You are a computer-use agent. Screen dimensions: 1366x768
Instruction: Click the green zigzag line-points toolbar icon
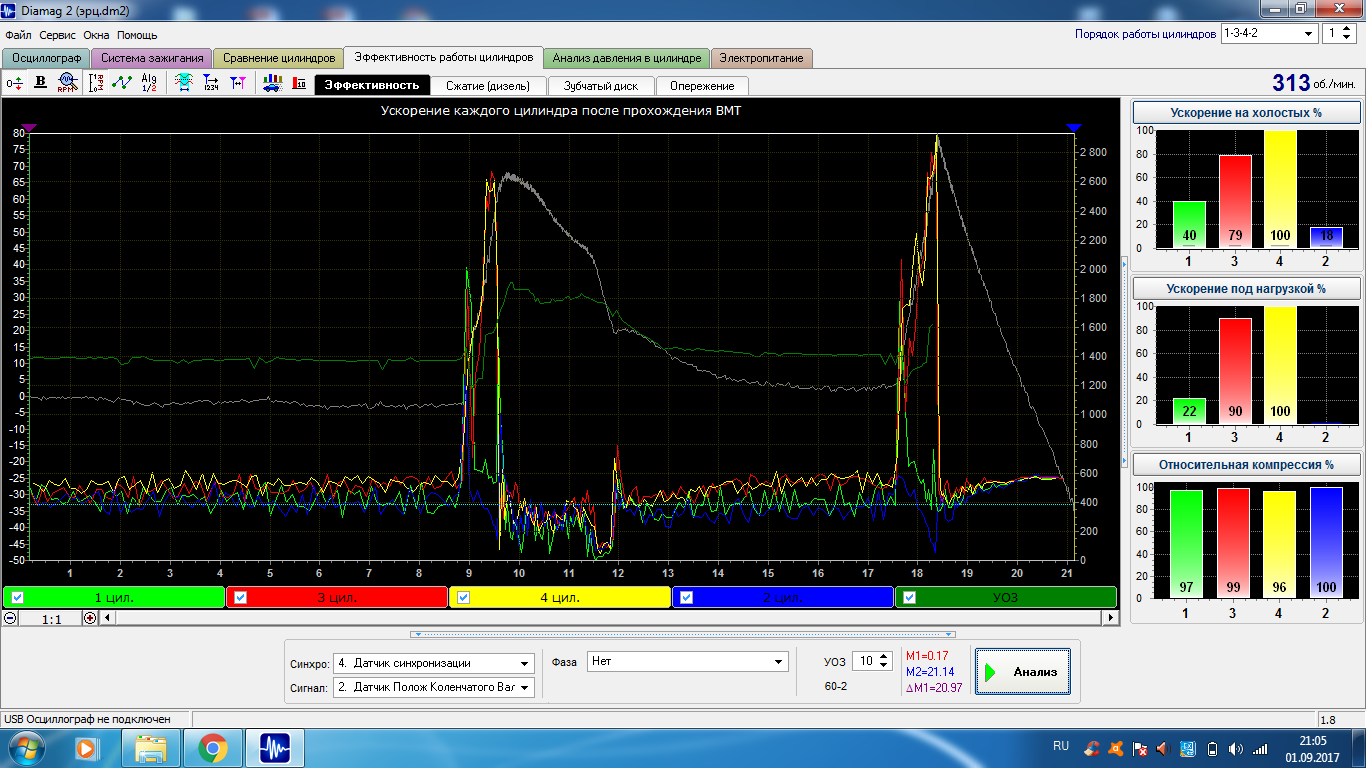[122, 83]
